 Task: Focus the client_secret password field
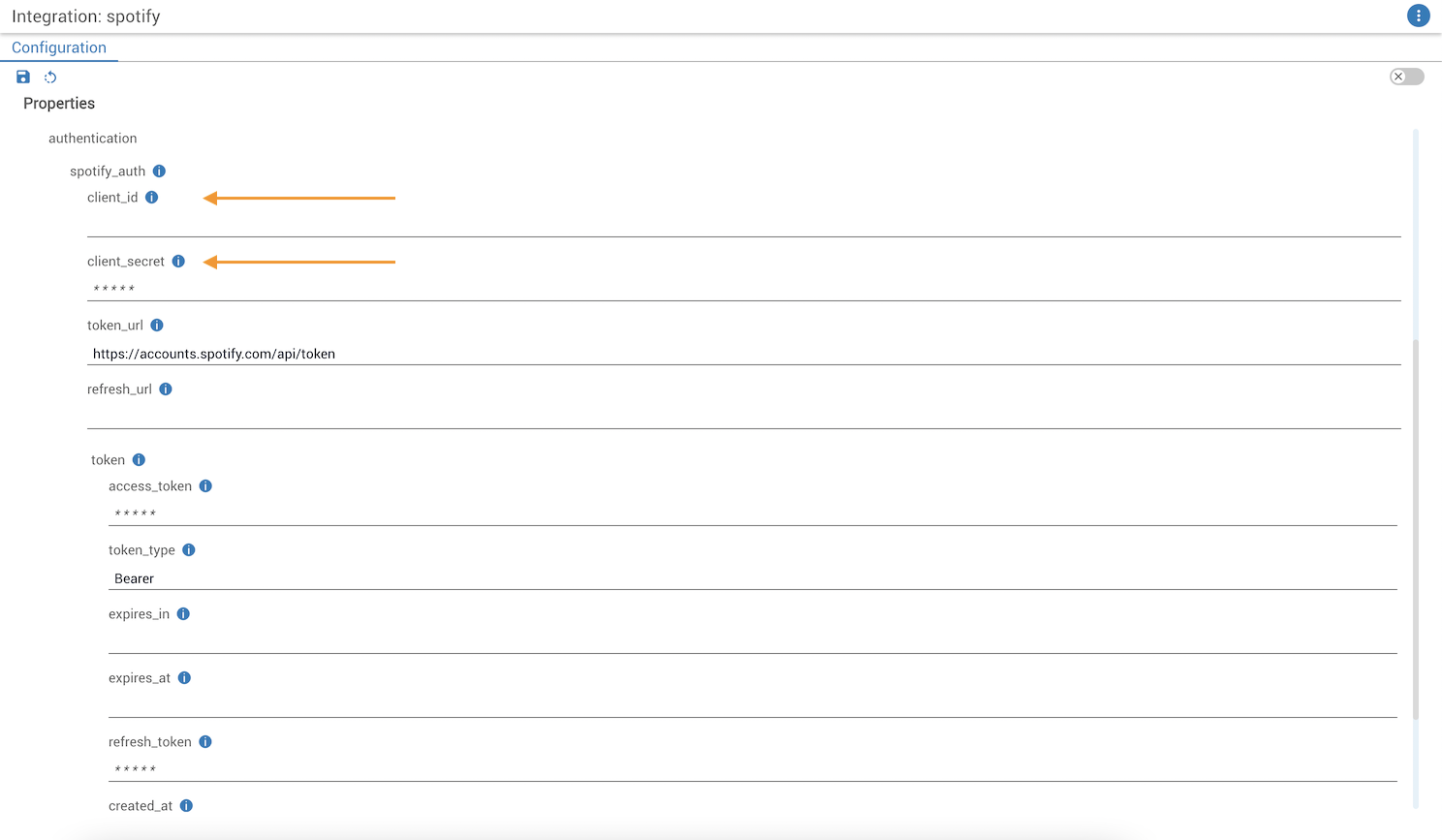tap(743, 288)
